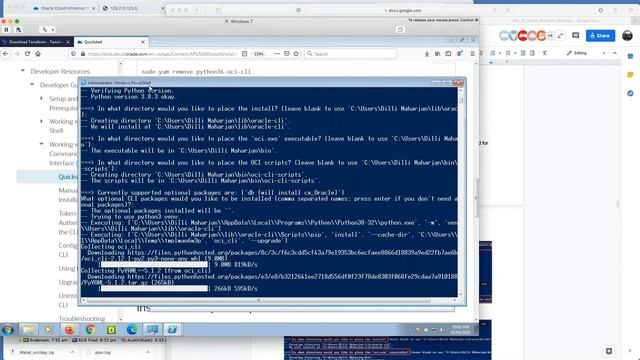This screenshot has width=640, height=360.
Task: Open Google Keep side panel icon
Action: [630, 75]
